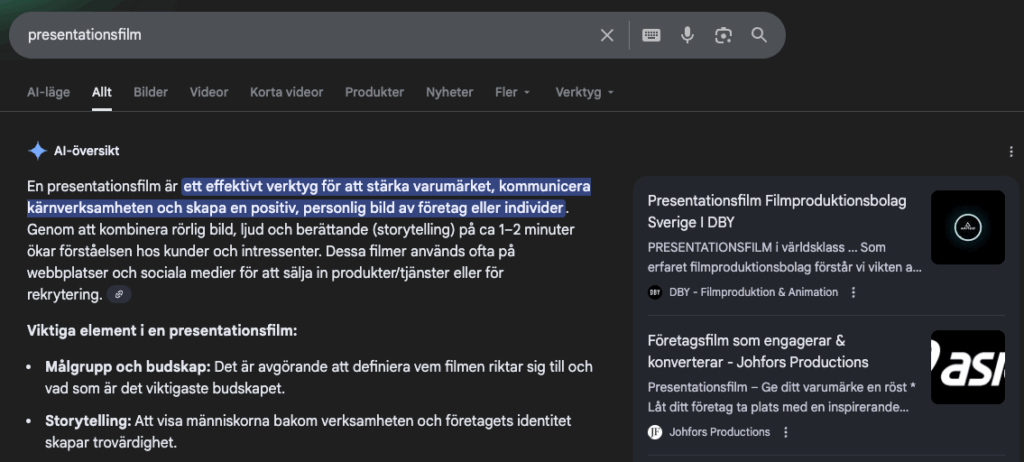Click the magnifying glass search button

coord(759,35)
